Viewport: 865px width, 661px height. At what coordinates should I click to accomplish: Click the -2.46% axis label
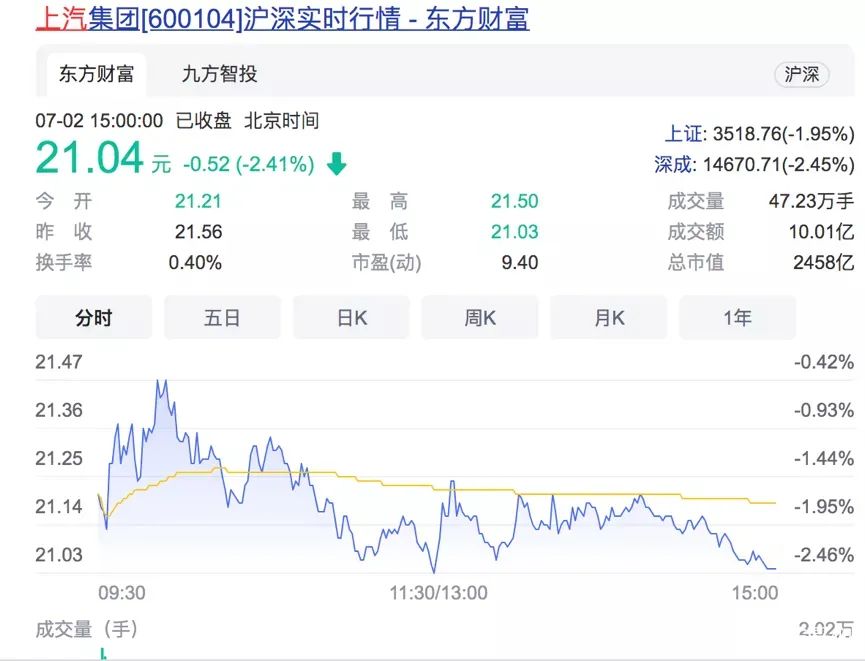pos(824,554)
